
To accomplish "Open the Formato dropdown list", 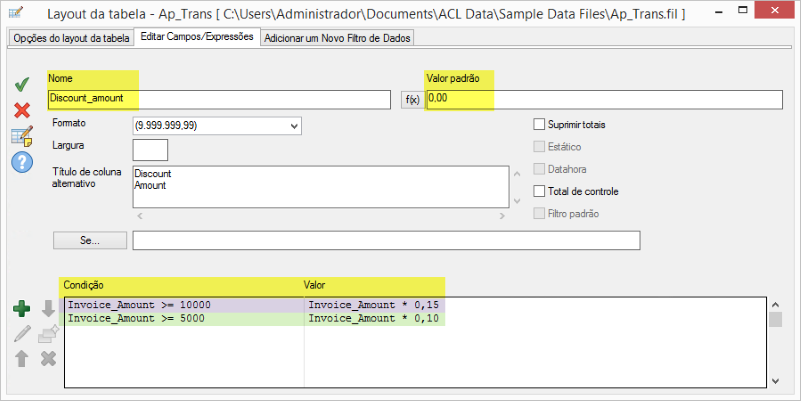I will pyautogui.click(x=293, y=126).
